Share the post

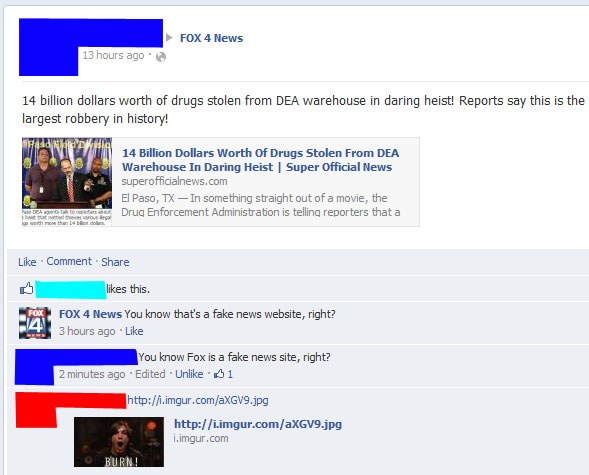(x=115, y=262)
